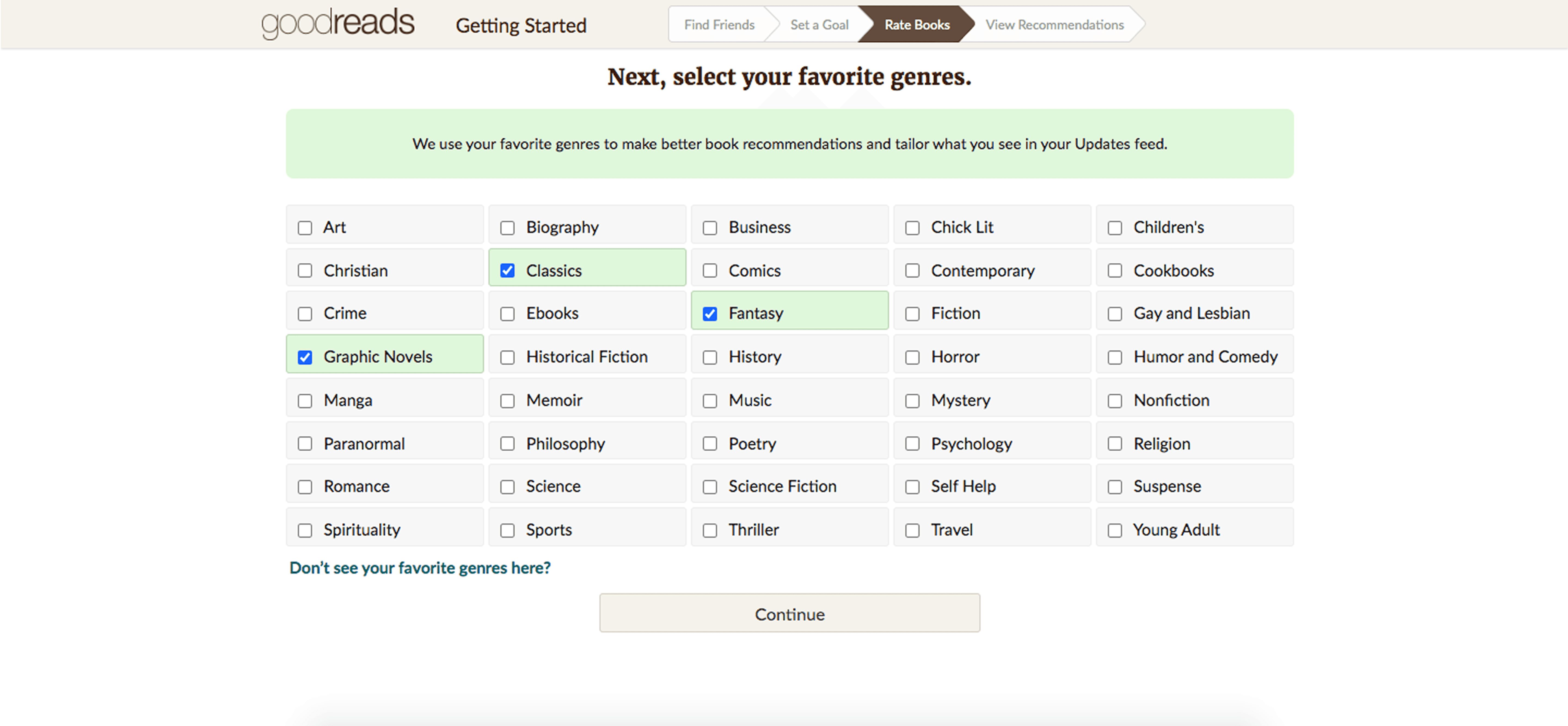Go to the Set a Goal step

pos(819,24)
